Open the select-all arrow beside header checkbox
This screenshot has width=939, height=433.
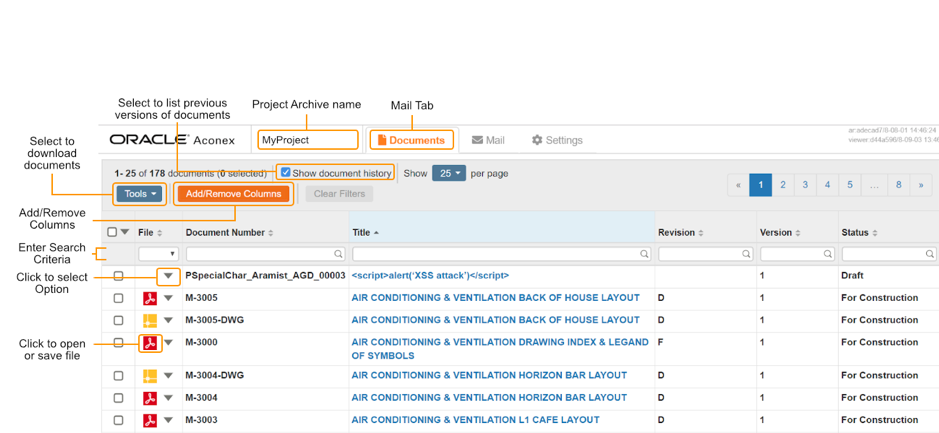(x=125, y=232)
